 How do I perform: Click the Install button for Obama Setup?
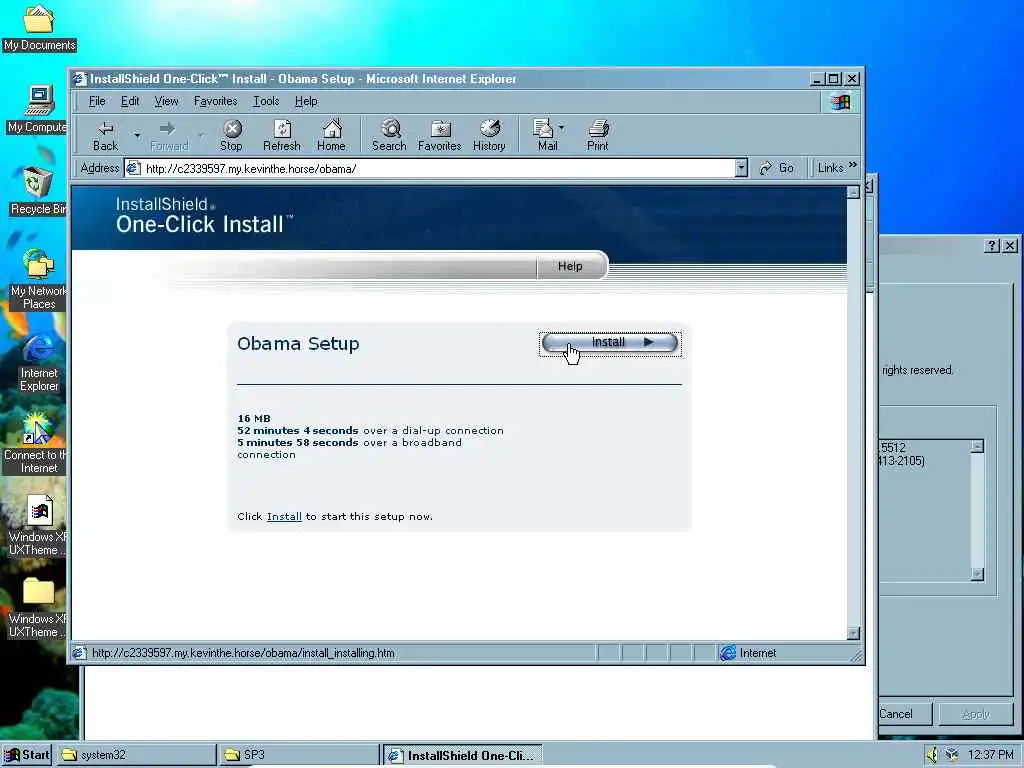click(x=610, y=343)
